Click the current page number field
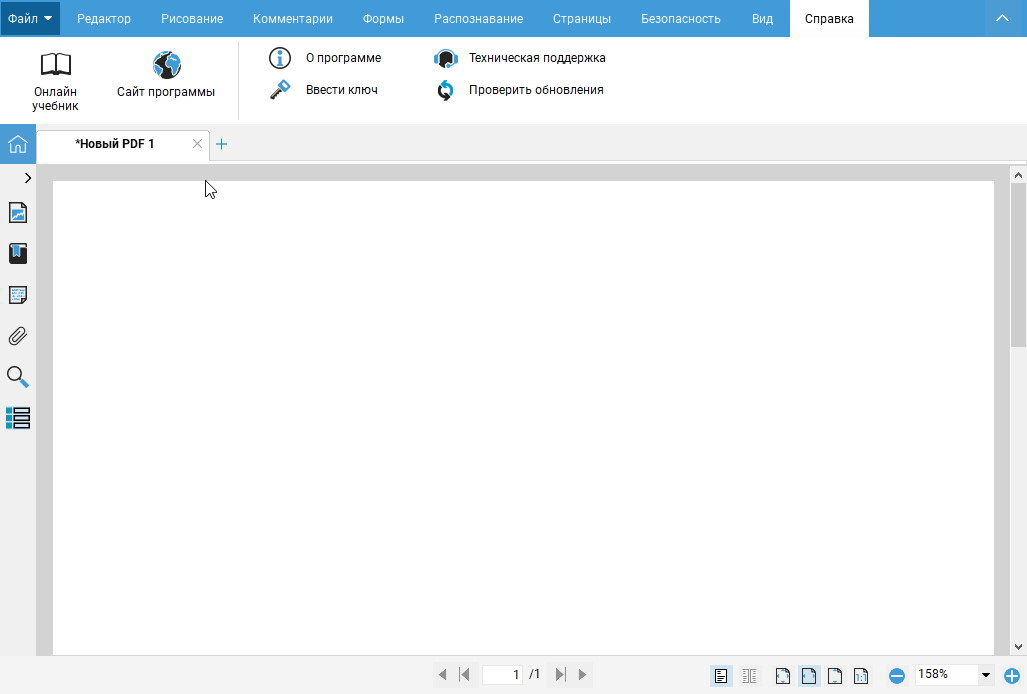This screenshot has width=1027, height=694. pos(502,674)
